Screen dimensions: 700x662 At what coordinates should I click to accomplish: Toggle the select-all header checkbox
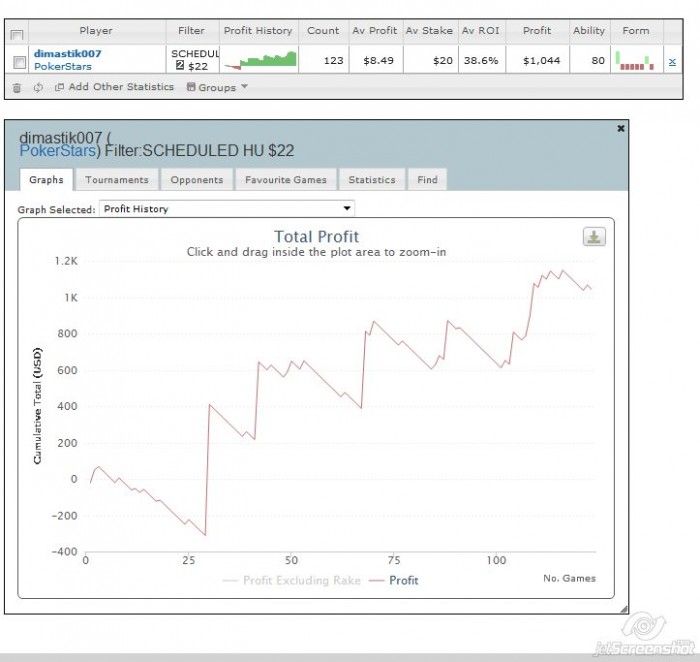click(x=17, y=35)
